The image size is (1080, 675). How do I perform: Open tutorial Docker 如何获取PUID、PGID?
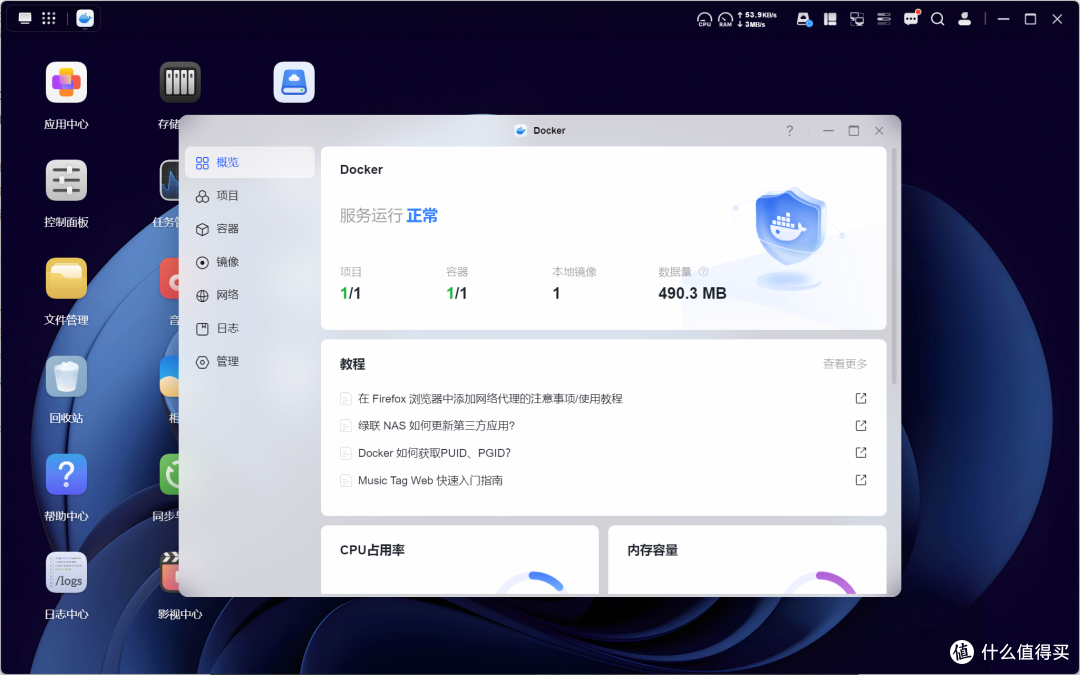[434, 453]
